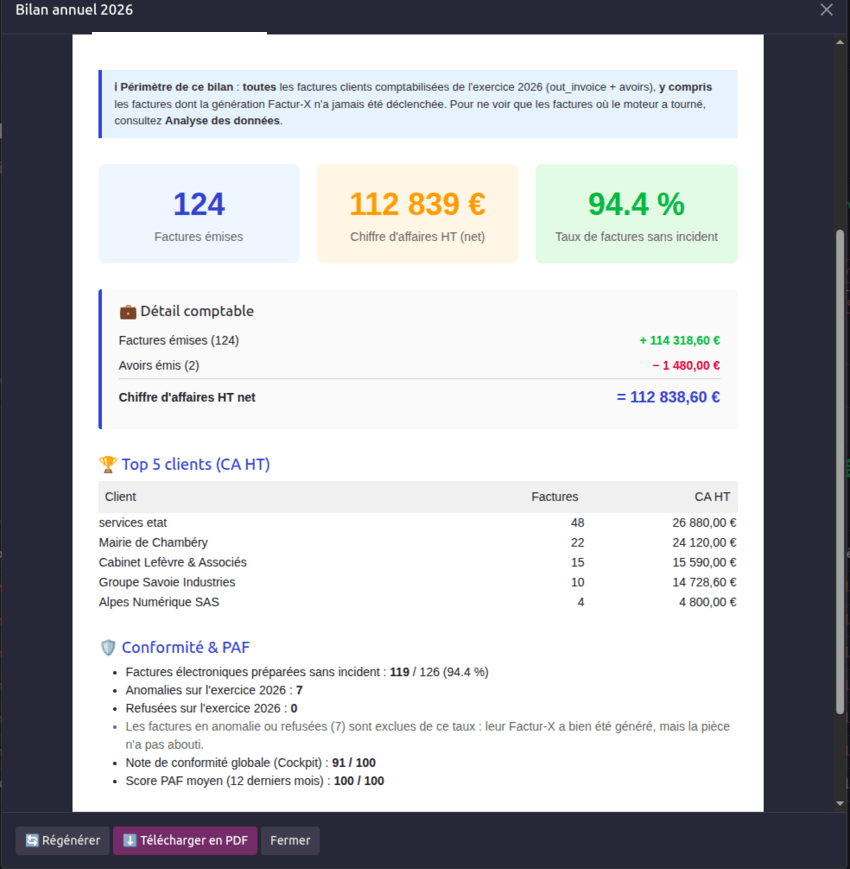Click the Score PAF moyen line
This screenshot has width=850, height=869.
pyautogui.click(x=255, y=781)
